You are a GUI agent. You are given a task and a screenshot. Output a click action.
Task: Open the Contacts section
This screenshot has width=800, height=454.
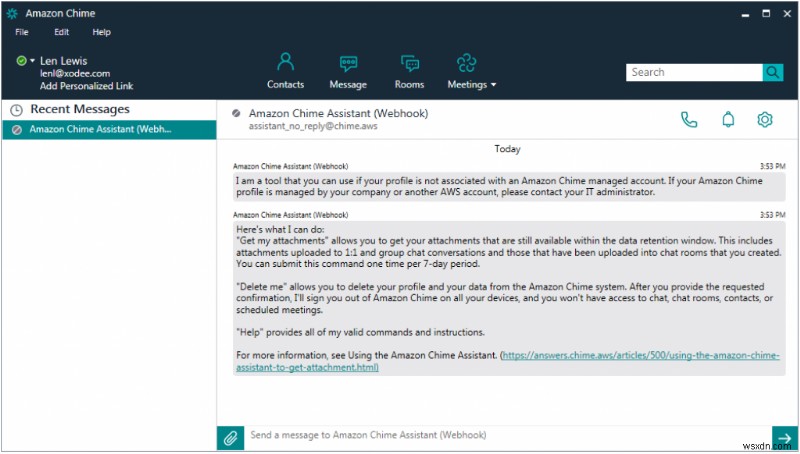coord(285,71)
